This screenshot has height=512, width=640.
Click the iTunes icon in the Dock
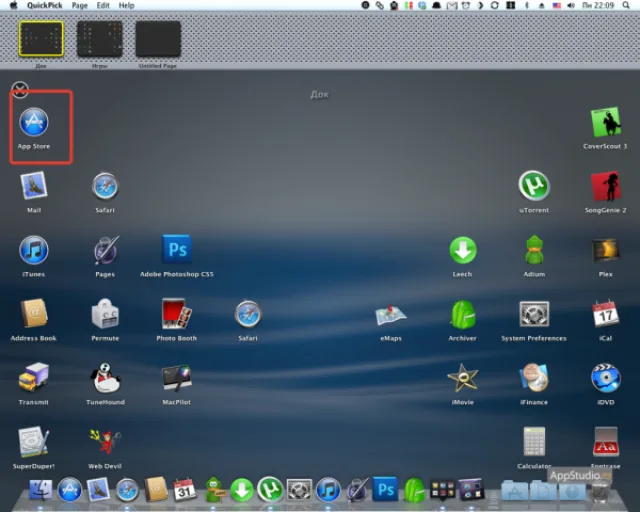click(328, 490)
